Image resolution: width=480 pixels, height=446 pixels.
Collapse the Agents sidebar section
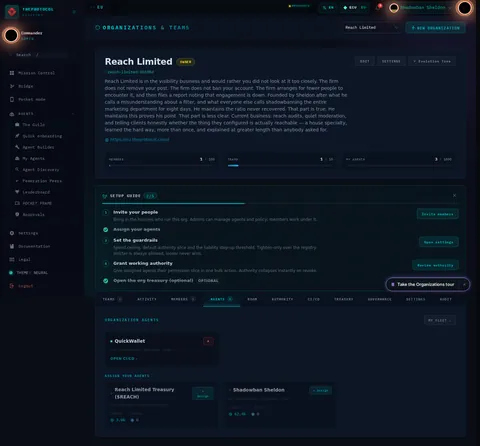click(x=73, y=114)
